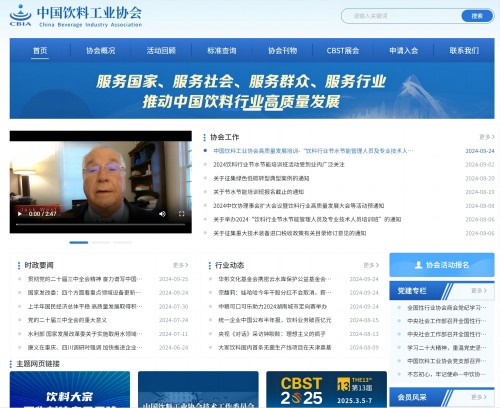The width and height of the screenshot is (500, 408).
Task: Expand 更多 in the 时政要闻 section
Action: (180, 265)
